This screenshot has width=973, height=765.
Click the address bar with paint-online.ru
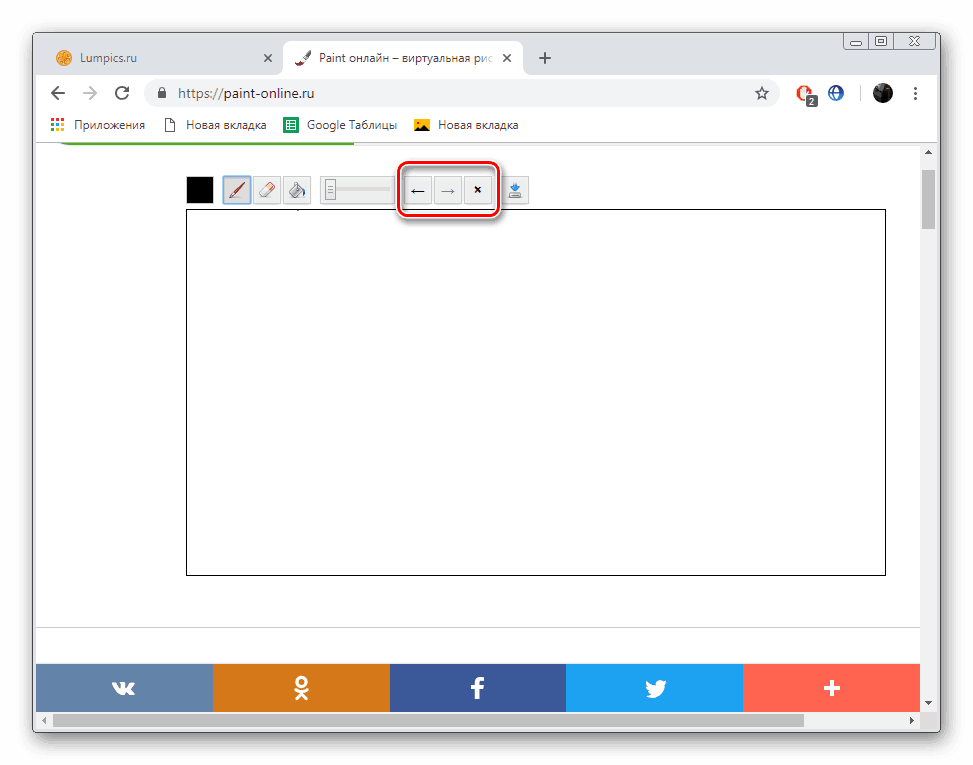[462, 93]
